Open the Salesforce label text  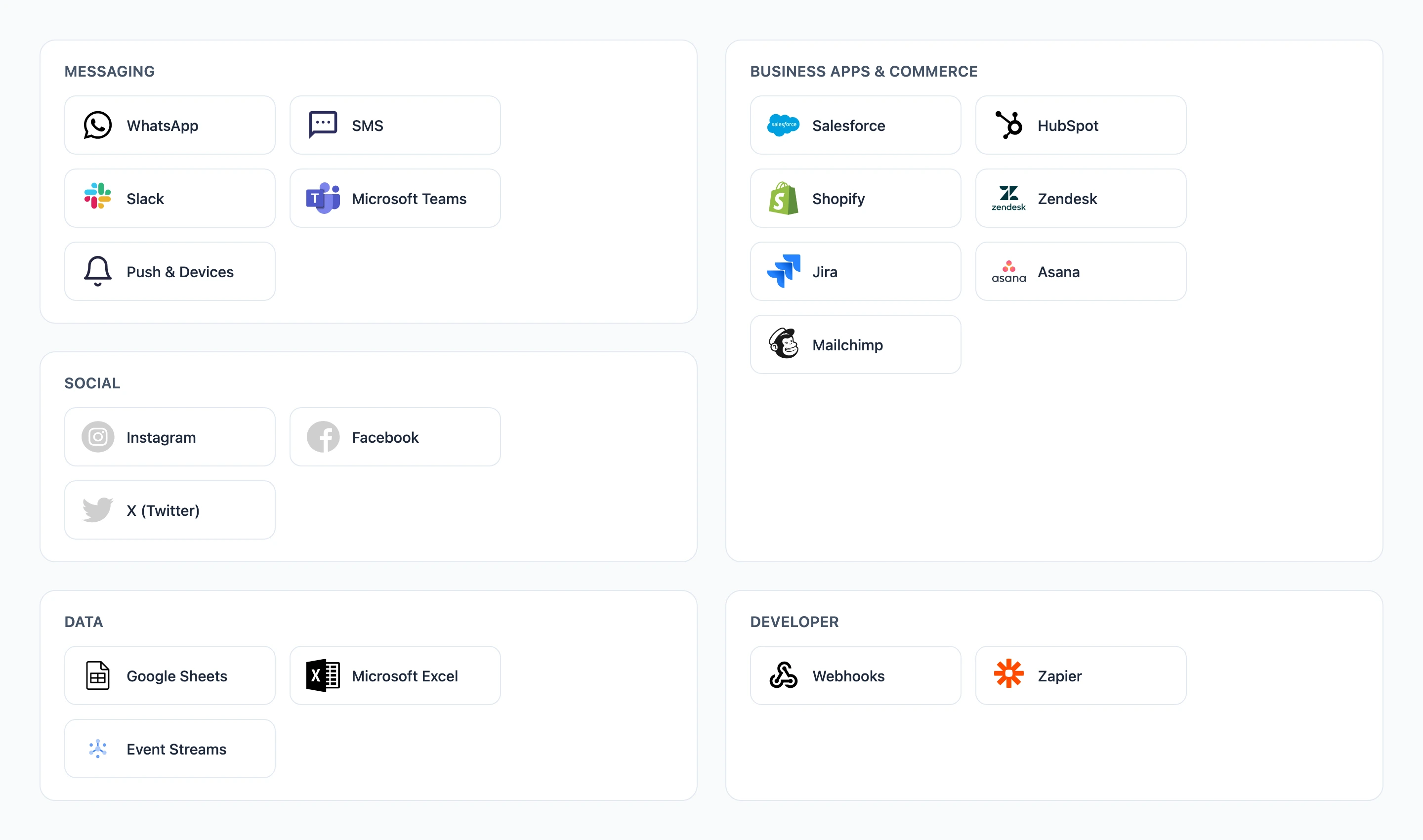point(848,126)
